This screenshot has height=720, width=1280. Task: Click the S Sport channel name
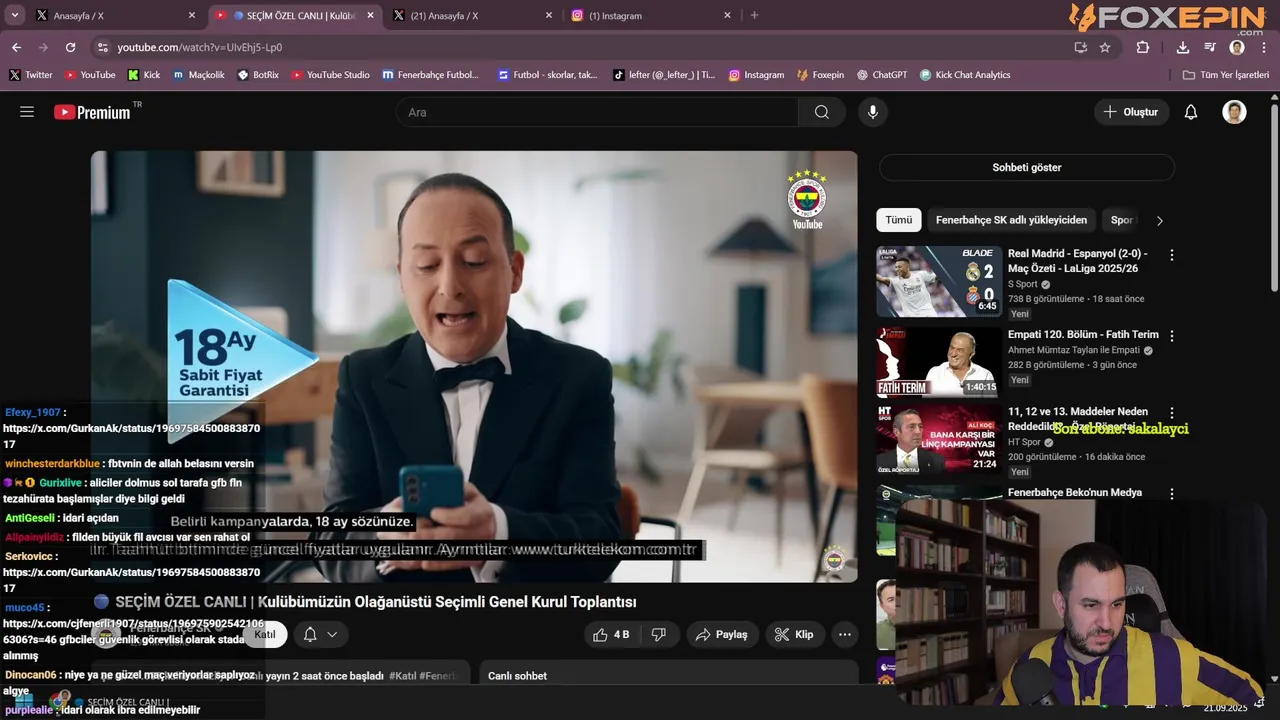tap(1023, 284)
